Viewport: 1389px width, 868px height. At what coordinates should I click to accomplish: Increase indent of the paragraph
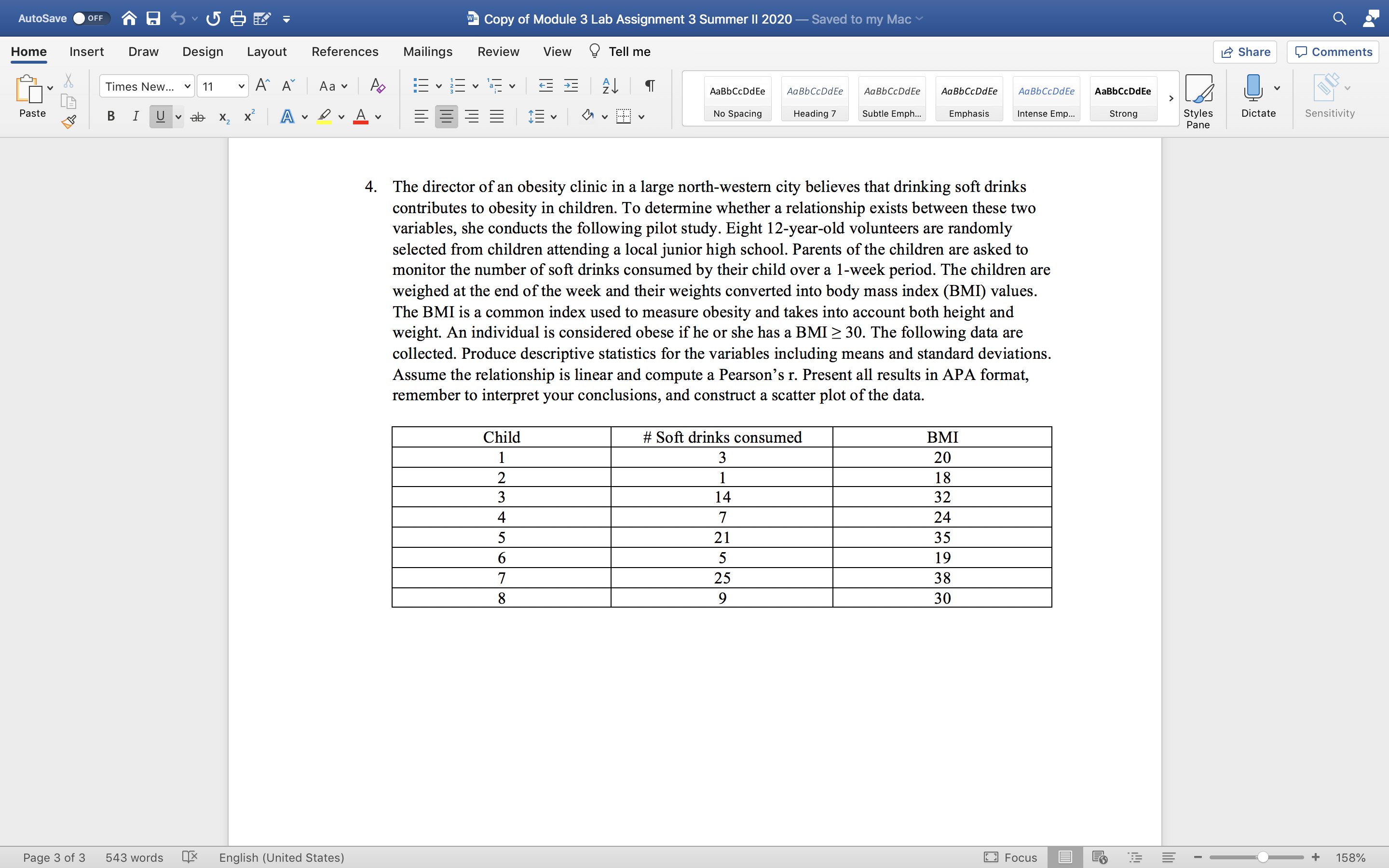coord(571,85)
